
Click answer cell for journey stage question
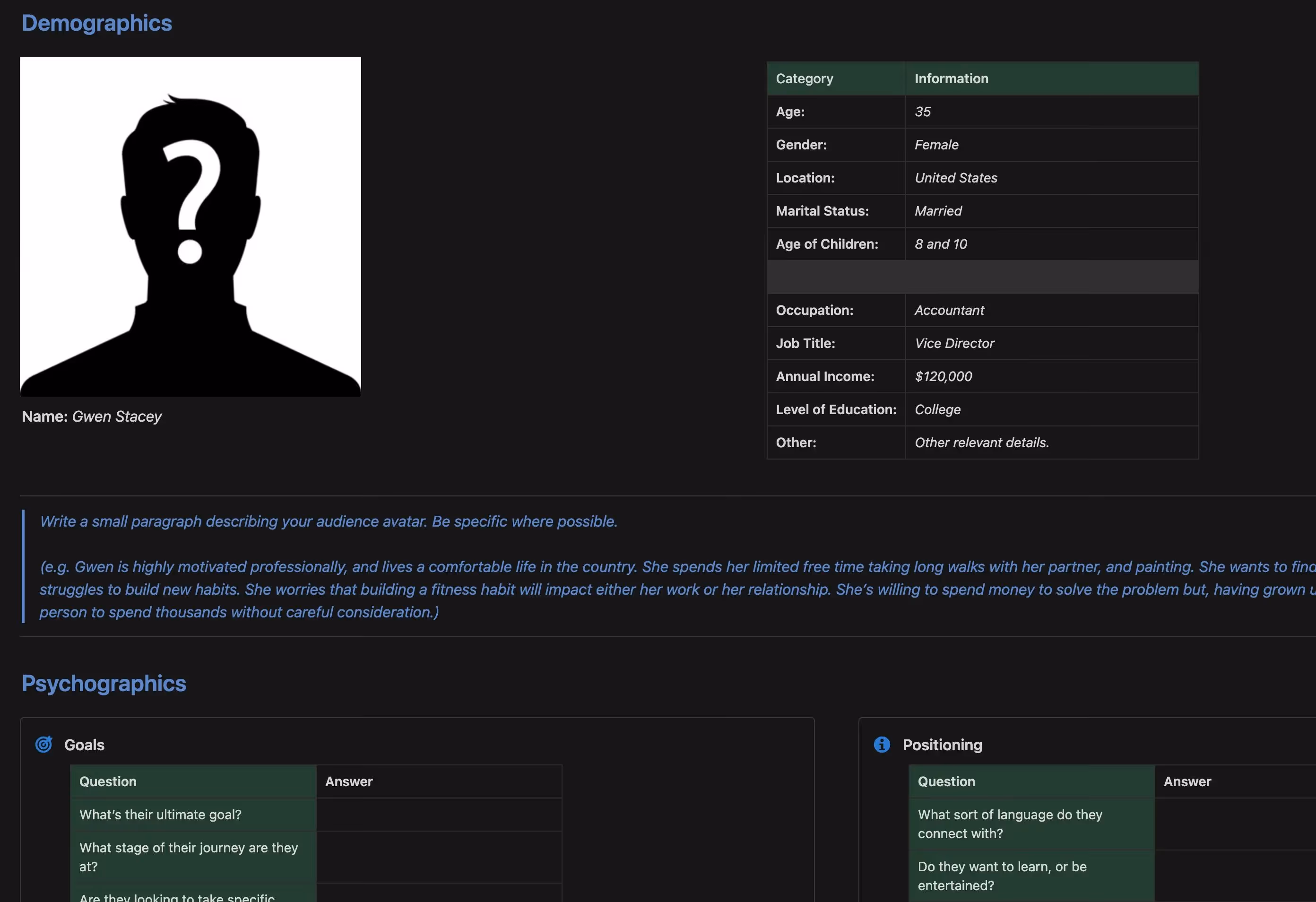coord(438,857)
